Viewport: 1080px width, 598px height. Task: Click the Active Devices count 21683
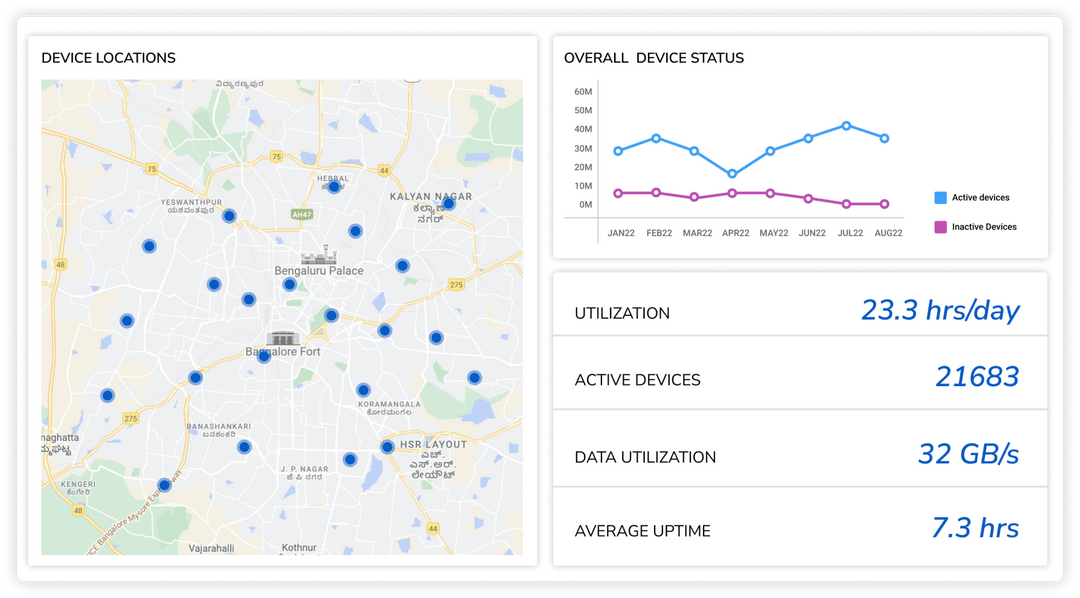click(x=979, y=376)
